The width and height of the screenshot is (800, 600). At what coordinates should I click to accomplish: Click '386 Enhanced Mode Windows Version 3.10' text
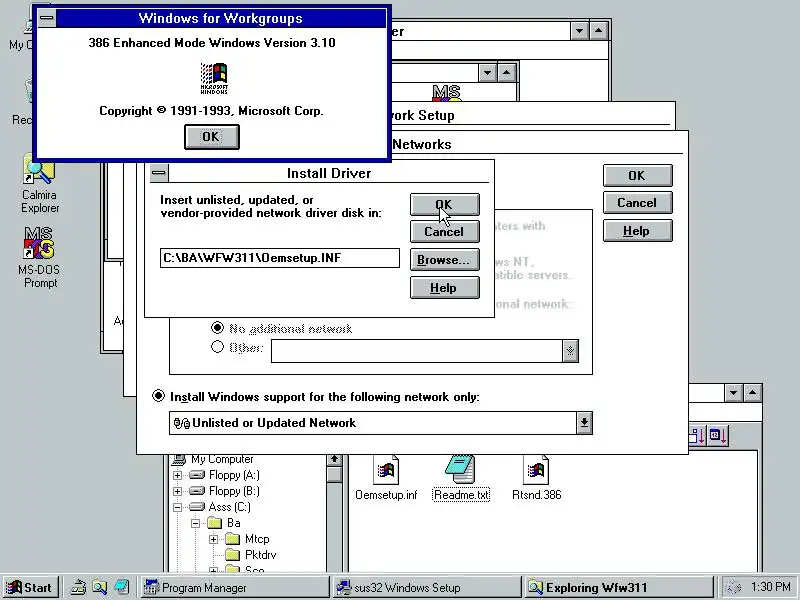tap(212, 43)
